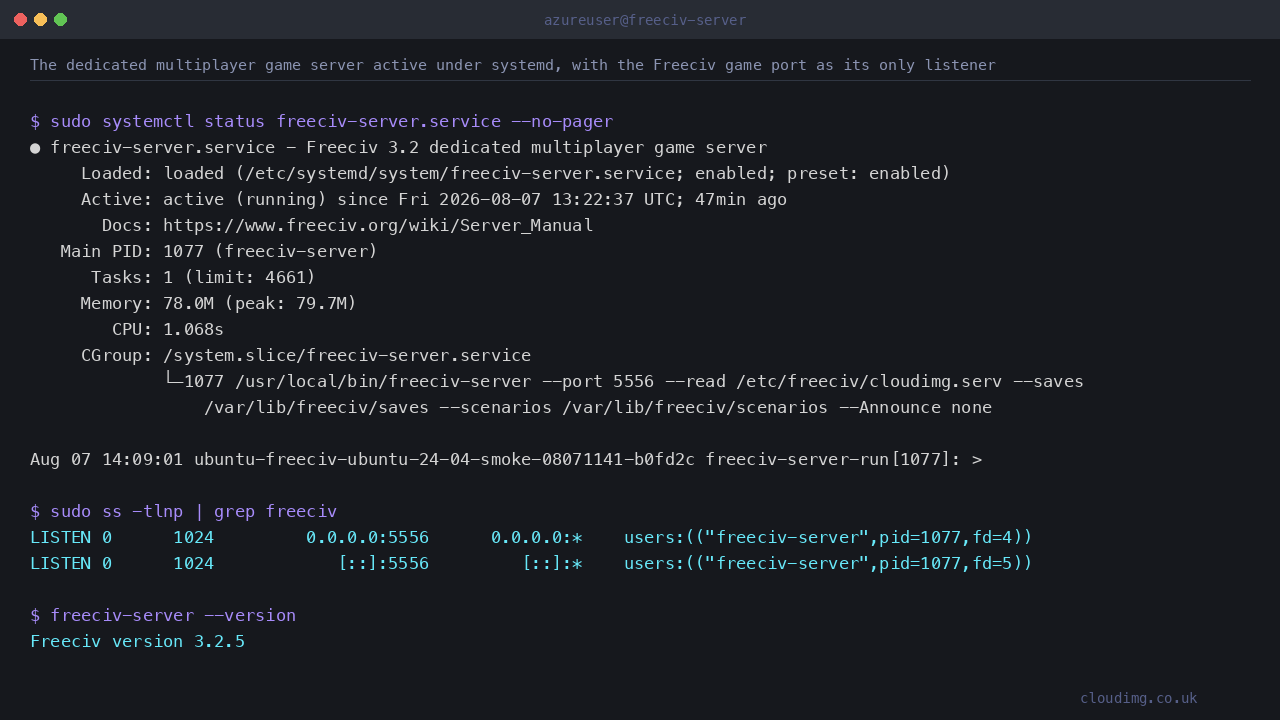This screenshot has height=720, width=1280.
Task: Click the Loaded line unit file path
Action: [x=460, y=173]
